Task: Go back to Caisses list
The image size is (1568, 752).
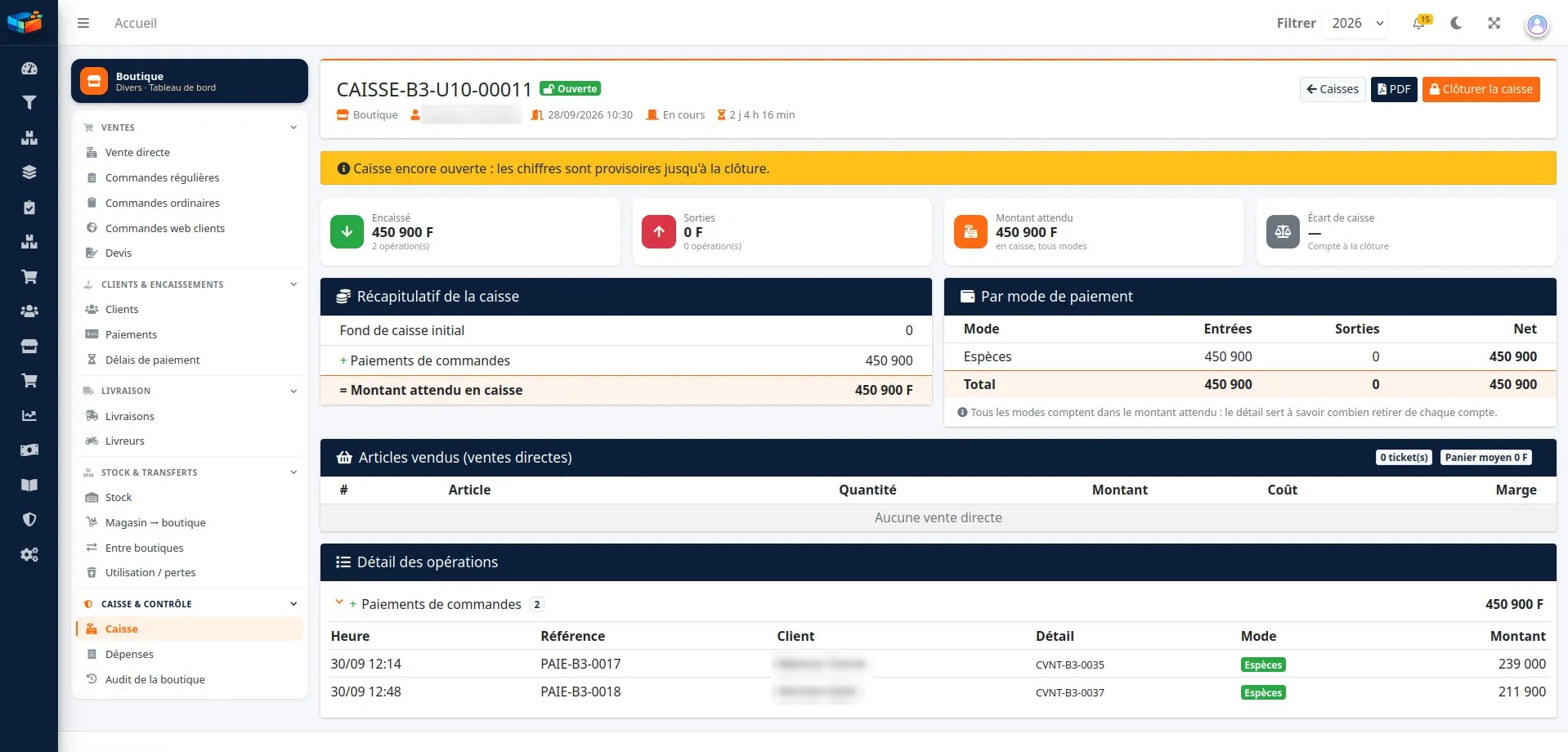Action: [x=1333, y=89]
